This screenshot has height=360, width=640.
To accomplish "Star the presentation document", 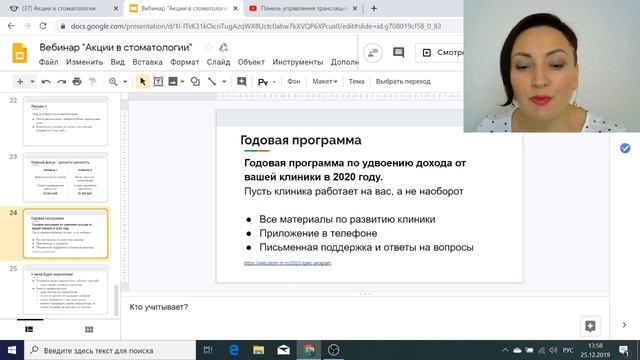I will click(209, 47).
